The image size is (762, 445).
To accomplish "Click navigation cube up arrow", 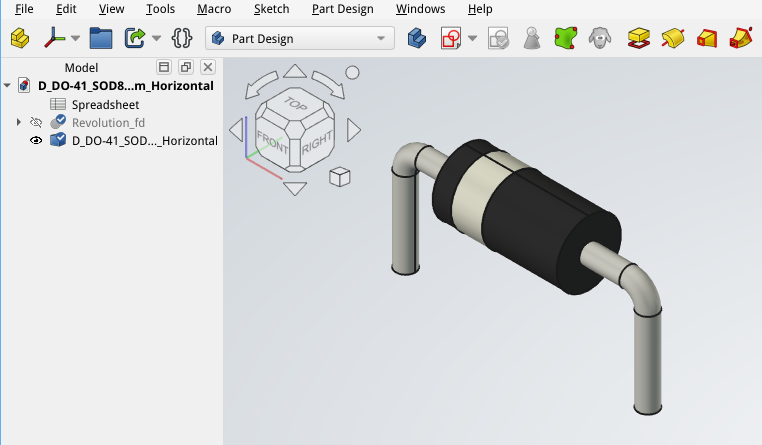I will 295,71.
